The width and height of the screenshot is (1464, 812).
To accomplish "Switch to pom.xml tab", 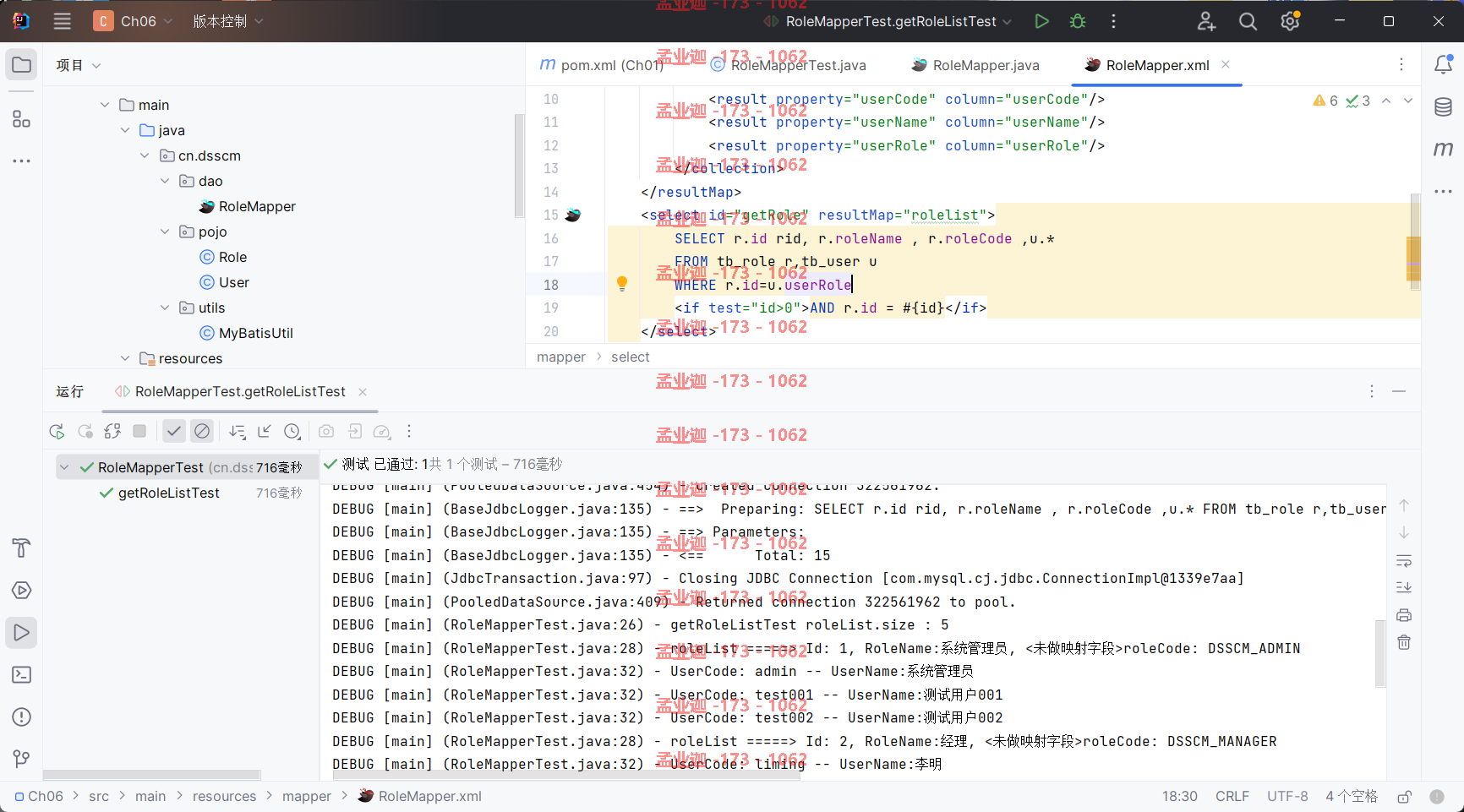I will click(601, 65).
